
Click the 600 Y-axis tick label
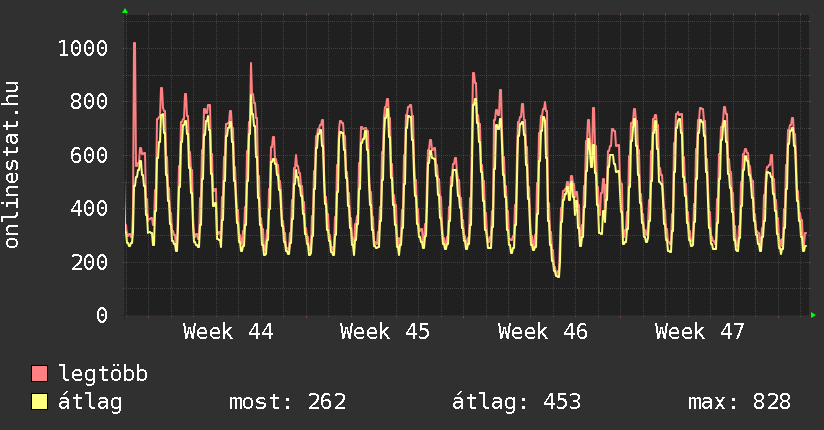point(89,155)
